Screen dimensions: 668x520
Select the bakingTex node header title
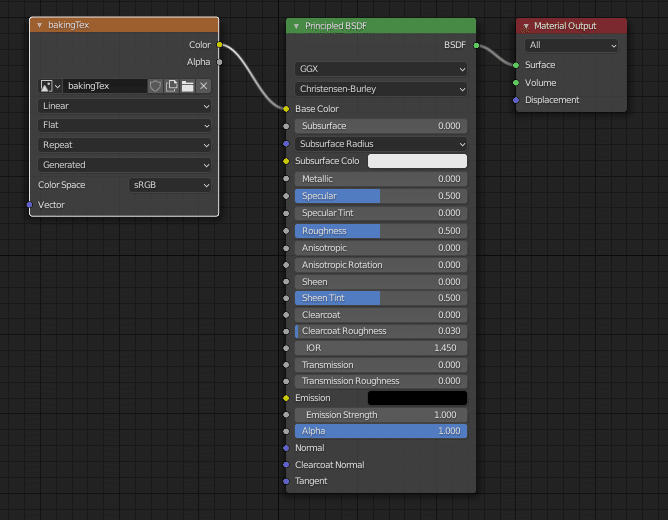[x=69, y=25]
